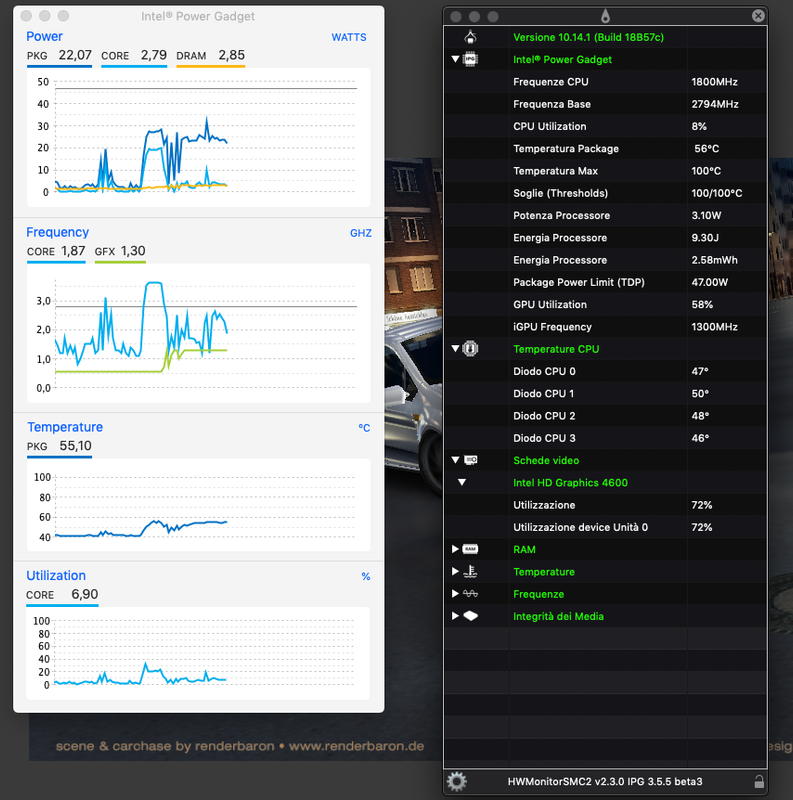This screenshot has width=793, height=800.
Task: Click the Power graph in Power Gadget
Action: (x=199, y=137)
